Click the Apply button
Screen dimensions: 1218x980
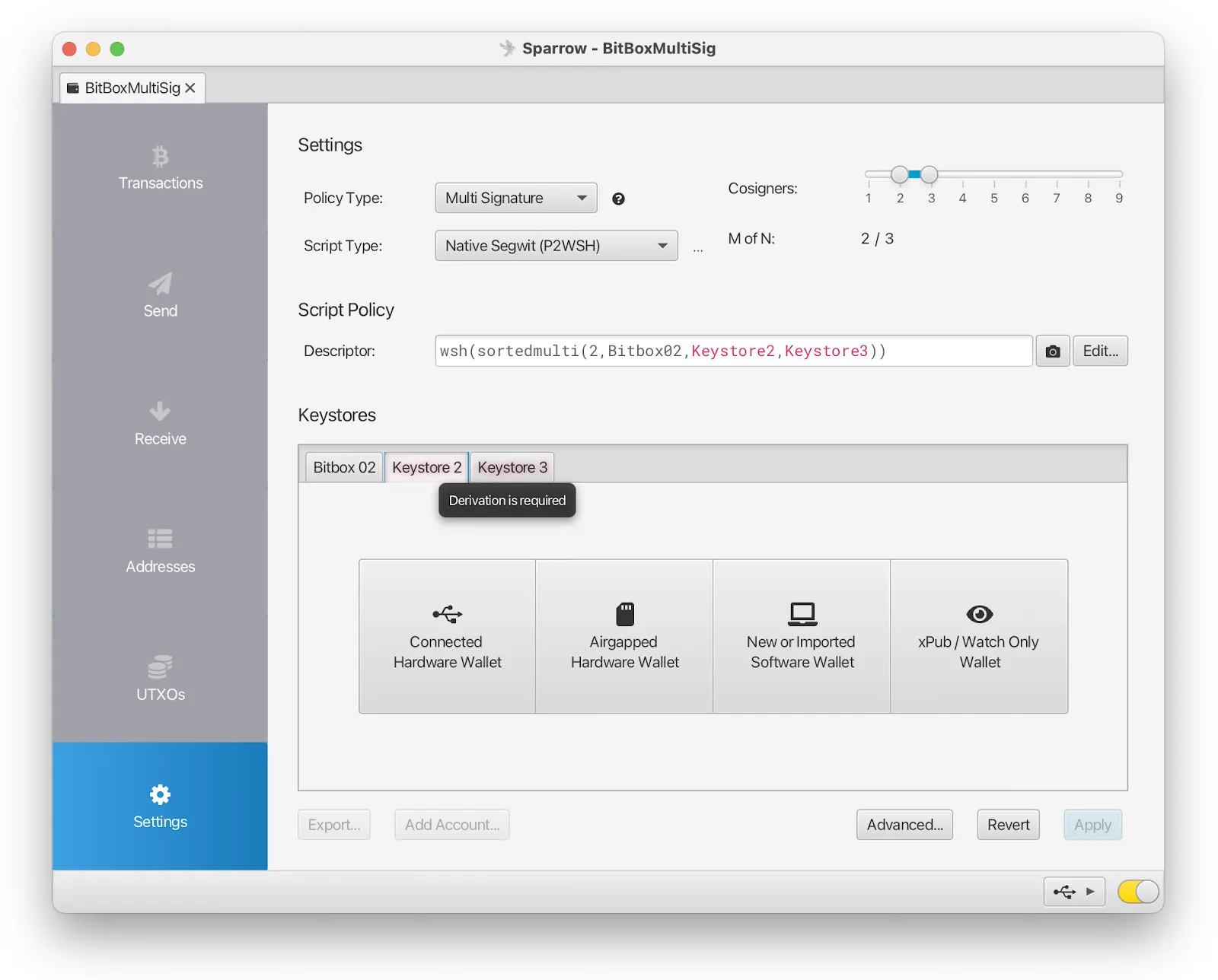point(1092,825)
